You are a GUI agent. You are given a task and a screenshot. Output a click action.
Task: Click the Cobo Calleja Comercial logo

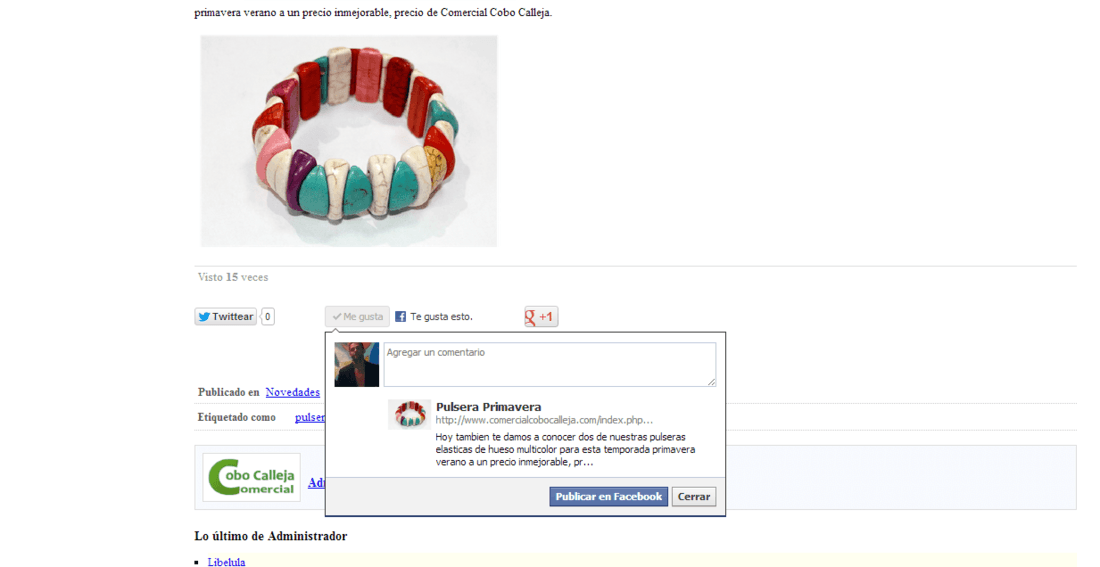click(252, 478)
